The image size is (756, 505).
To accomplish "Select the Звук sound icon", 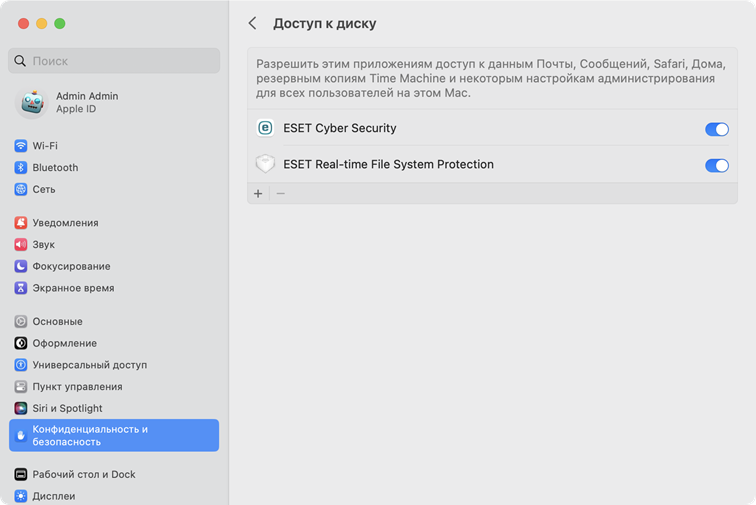I will point(20,245).
